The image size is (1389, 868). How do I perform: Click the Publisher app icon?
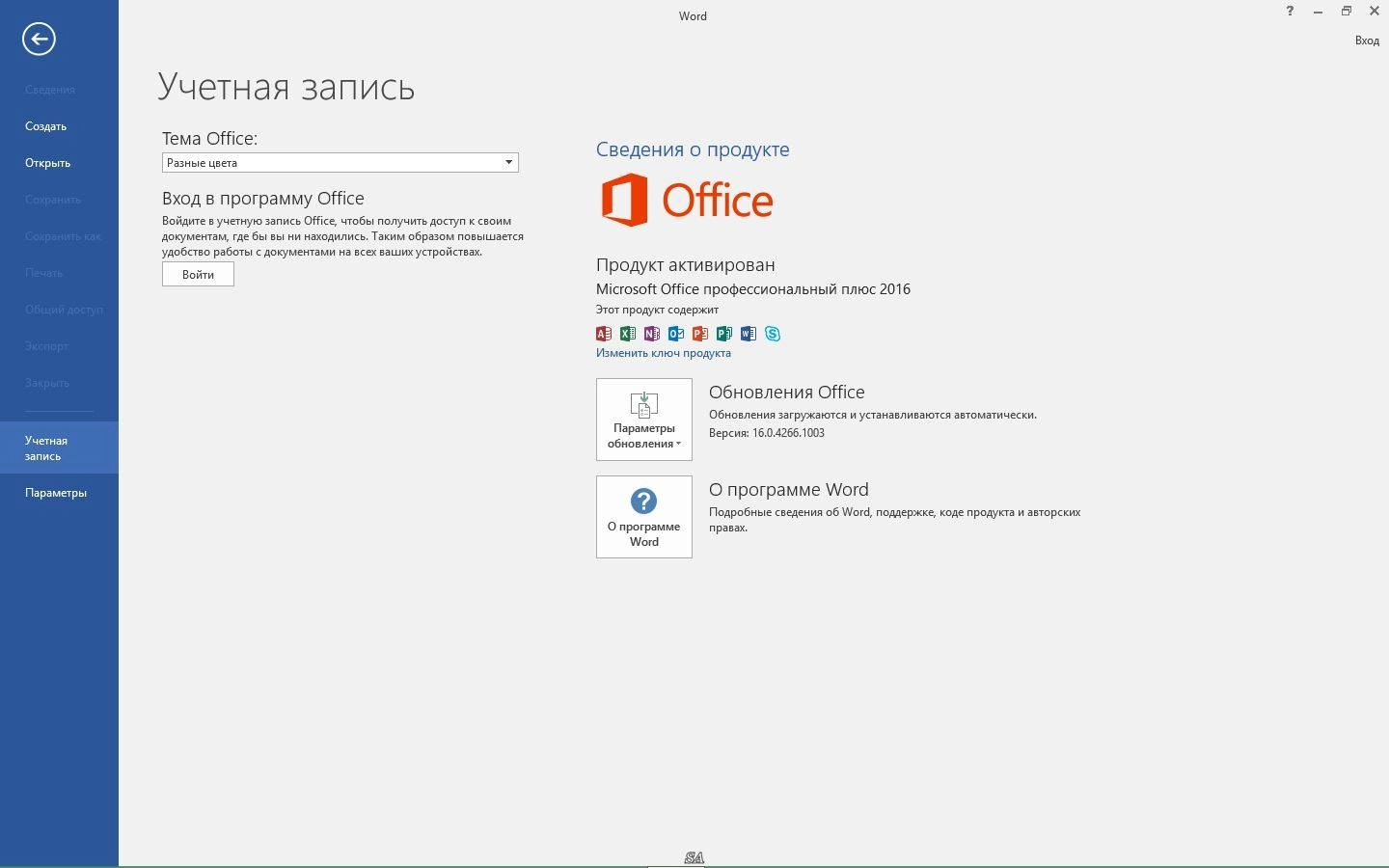pyautogui.click(x=724, y=334)
